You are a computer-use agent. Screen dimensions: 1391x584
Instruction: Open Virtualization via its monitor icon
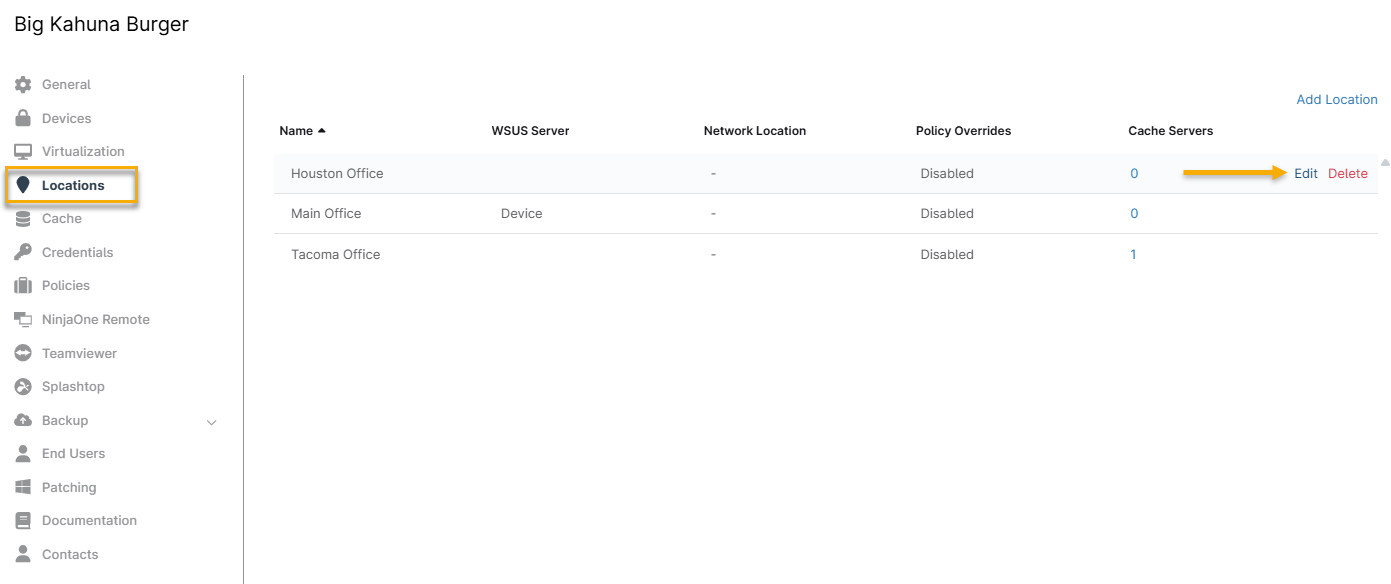tap(23, 152)
